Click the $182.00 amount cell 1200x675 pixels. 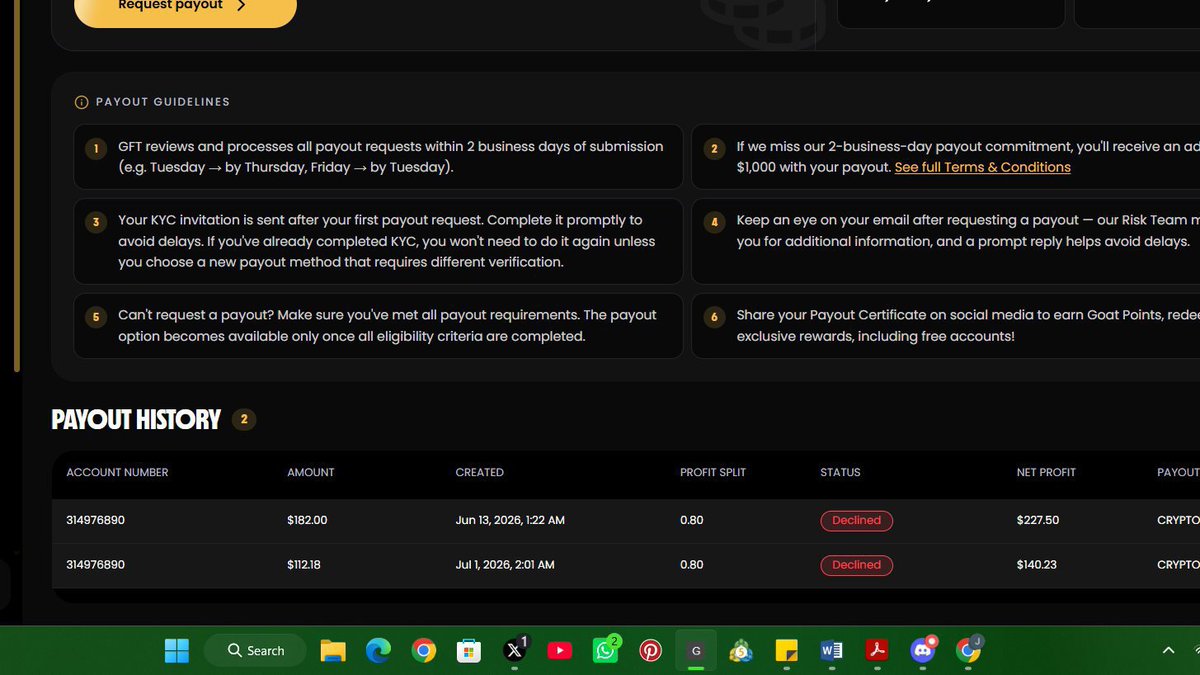click(307, 521)
